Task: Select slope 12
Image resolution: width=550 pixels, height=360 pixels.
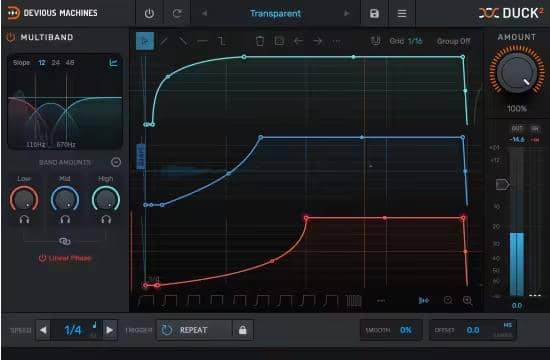Action: [42, 62]
